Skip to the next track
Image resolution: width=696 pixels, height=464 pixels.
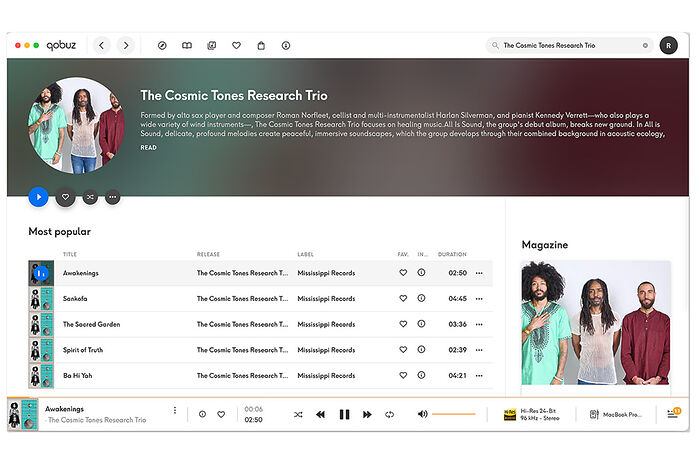tap(367, 414)
